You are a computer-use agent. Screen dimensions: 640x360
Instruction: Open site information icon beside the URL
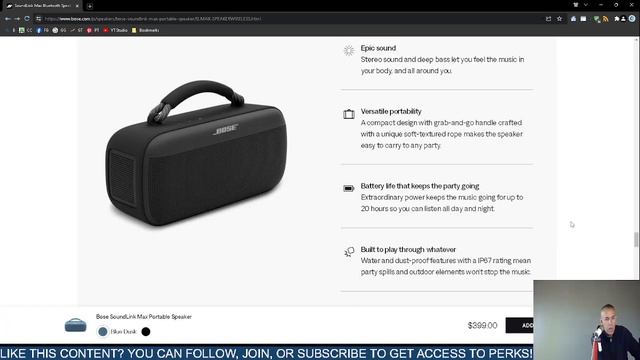(x=39, y=19)
